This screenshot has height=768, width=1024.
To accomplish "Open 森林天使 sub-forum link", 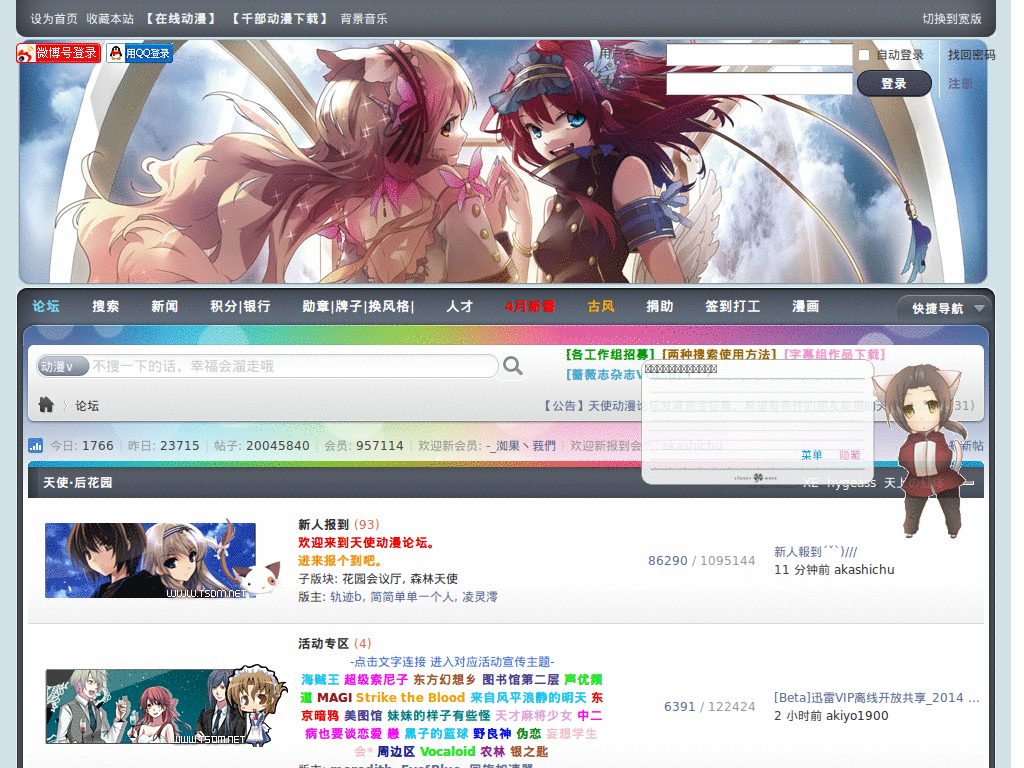I will (x=434, y=579).
